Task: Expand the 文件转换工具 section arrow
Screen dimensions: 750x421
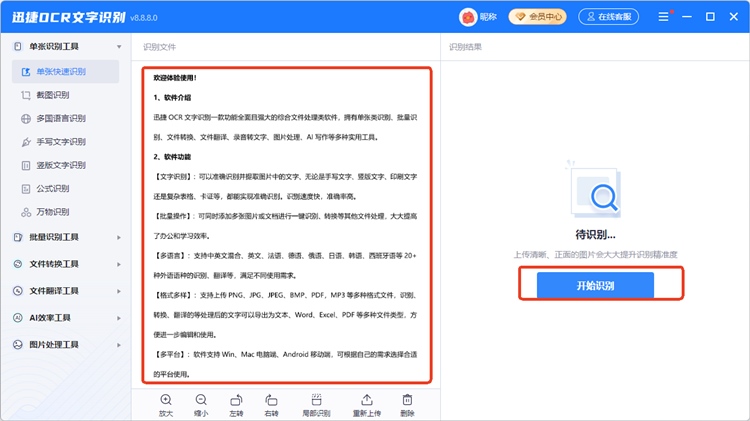Action: coord(119,264)
